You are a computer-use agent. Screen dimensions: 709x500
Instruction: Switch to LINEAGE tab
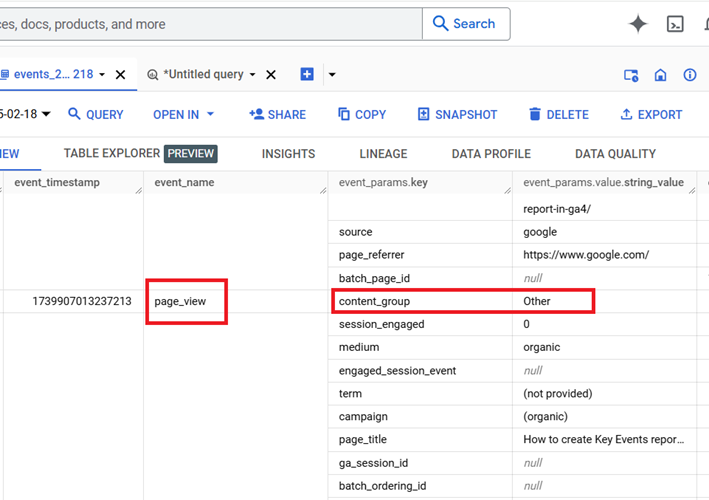[383, 154]
